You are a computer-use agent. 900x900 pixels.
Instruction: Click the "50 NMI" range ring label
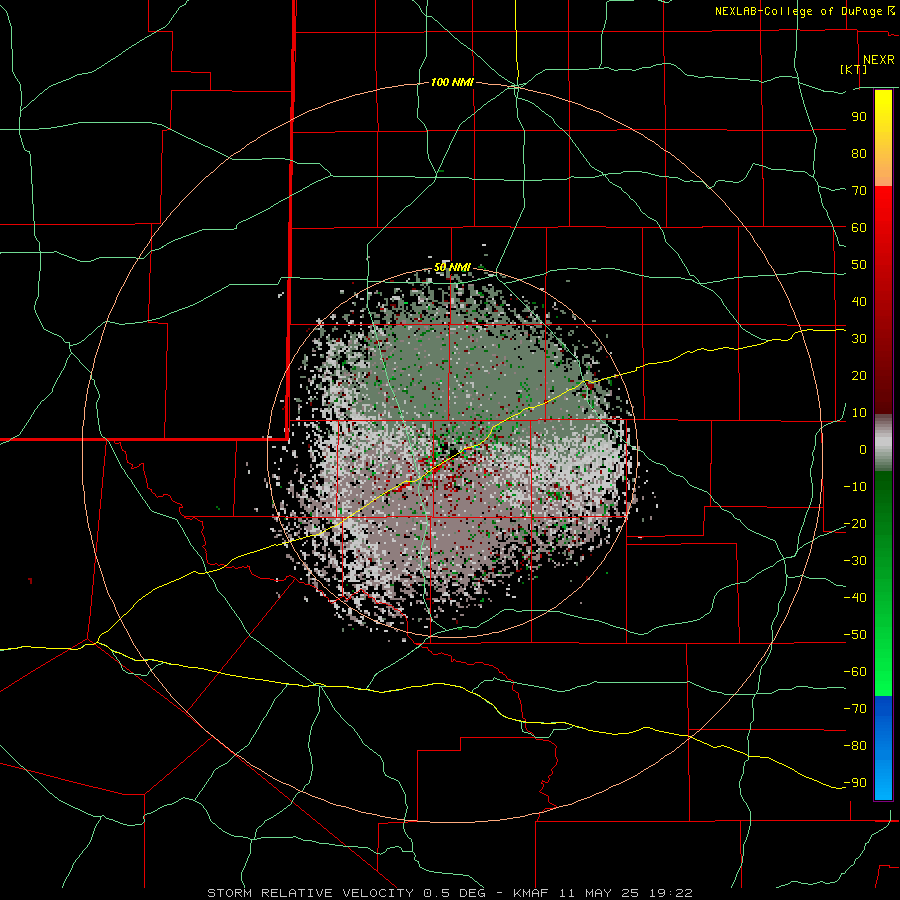click(452, 267)
